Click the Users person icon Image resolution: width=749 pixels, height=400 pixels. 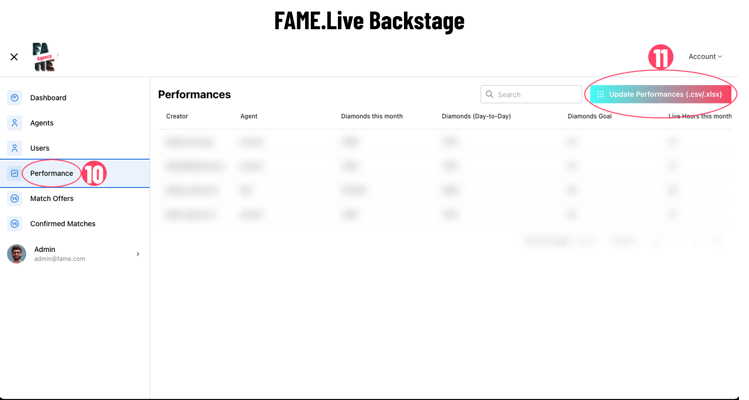(14, 148)
